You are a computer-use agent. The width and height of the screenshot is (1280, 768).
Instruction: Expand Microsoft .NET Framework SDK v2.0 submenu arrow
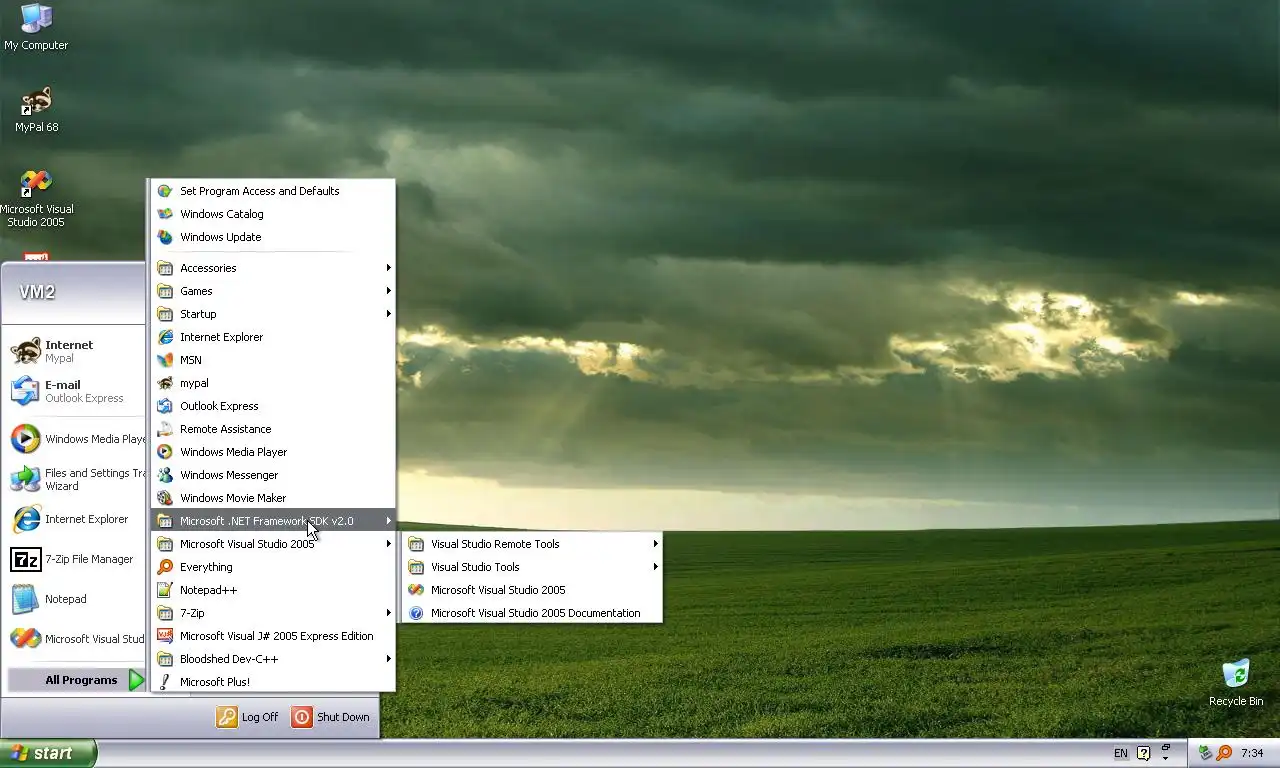(388, 521)
